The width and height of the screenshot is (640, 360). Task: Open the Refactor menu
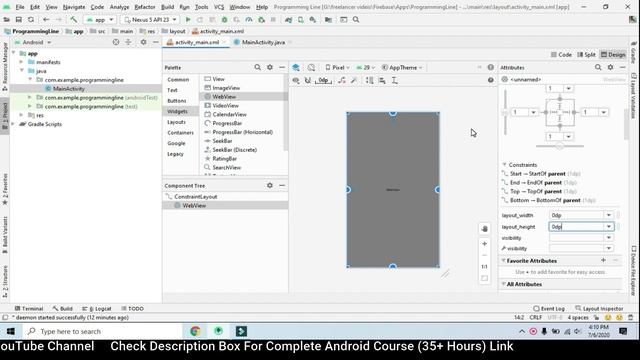pyautogui.click(x=145, y=7)
